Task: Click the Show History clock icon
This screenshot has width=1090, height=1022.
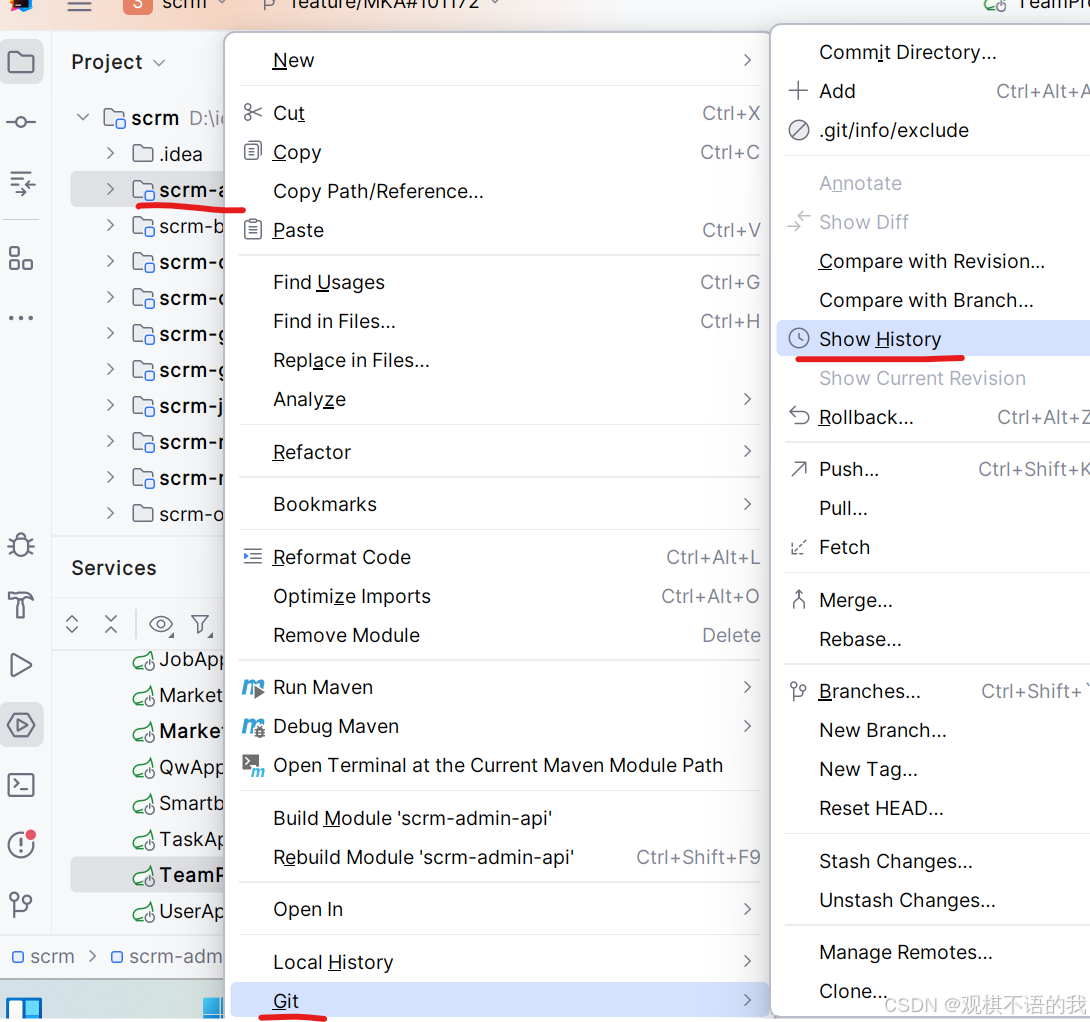Action: tap(799, 339)
